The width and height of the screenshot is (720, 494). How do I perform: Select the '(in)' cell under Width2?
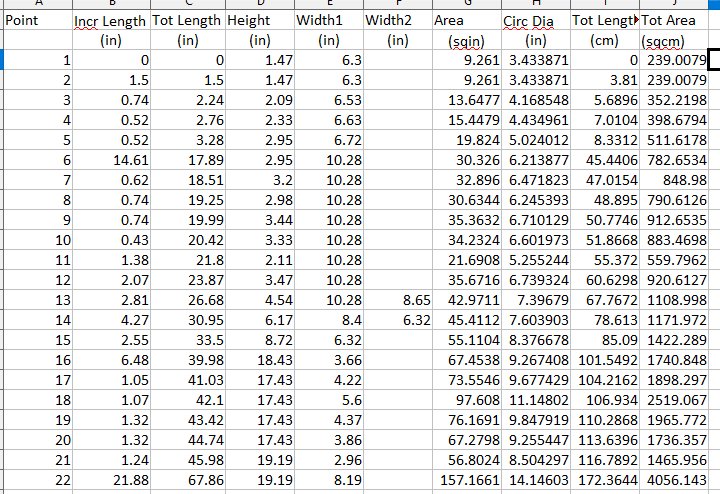[398, 40]
